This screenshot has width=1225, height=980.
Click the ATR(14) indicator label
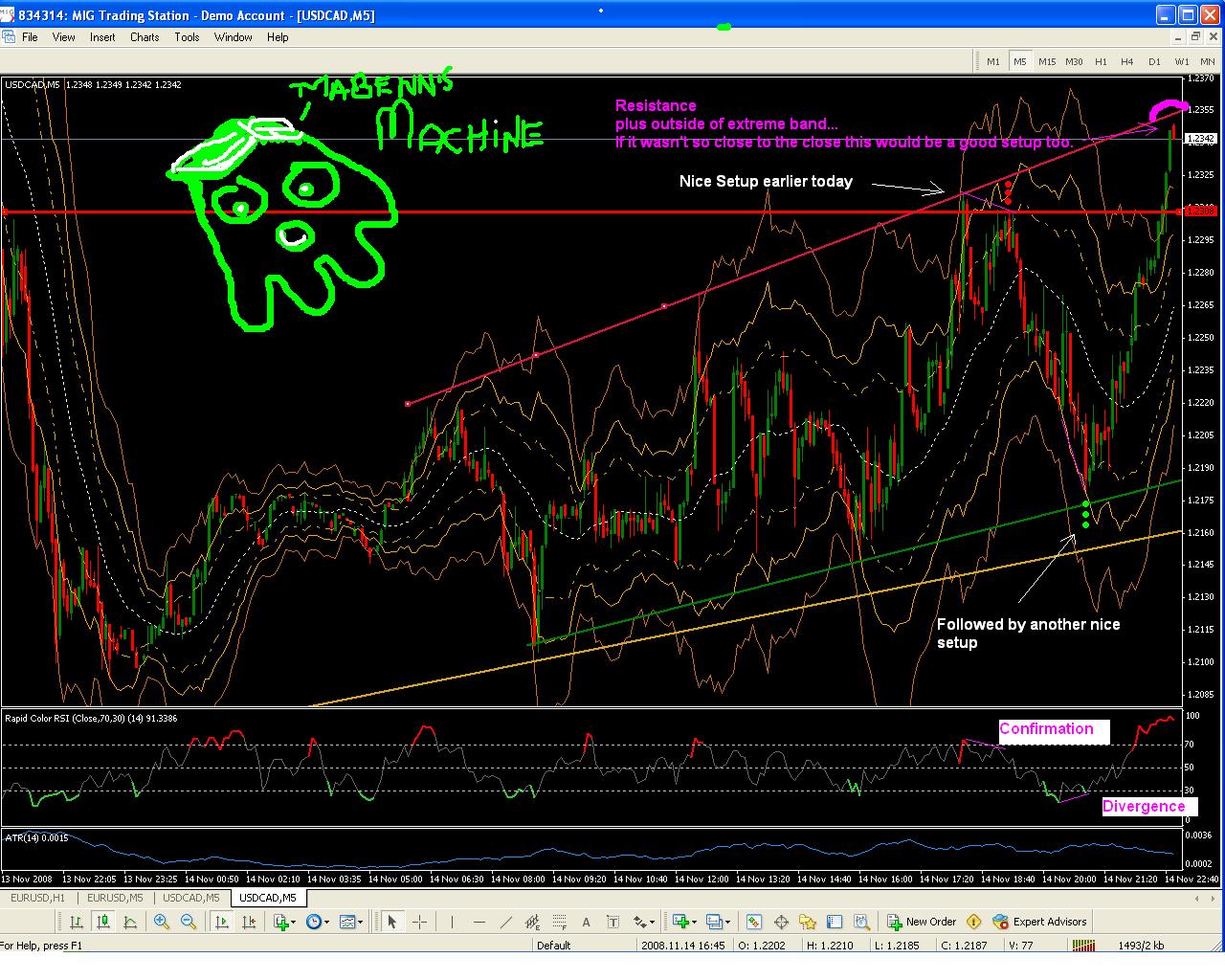36,837
